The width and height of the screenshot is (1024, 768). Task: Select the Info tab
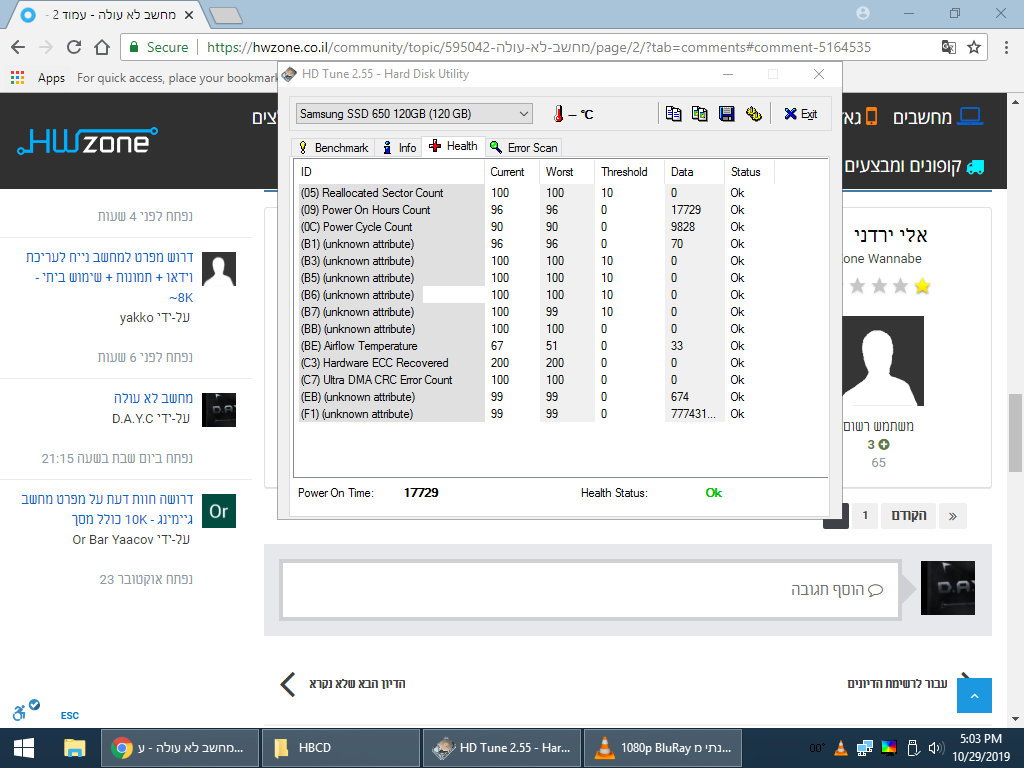point(399,148)
